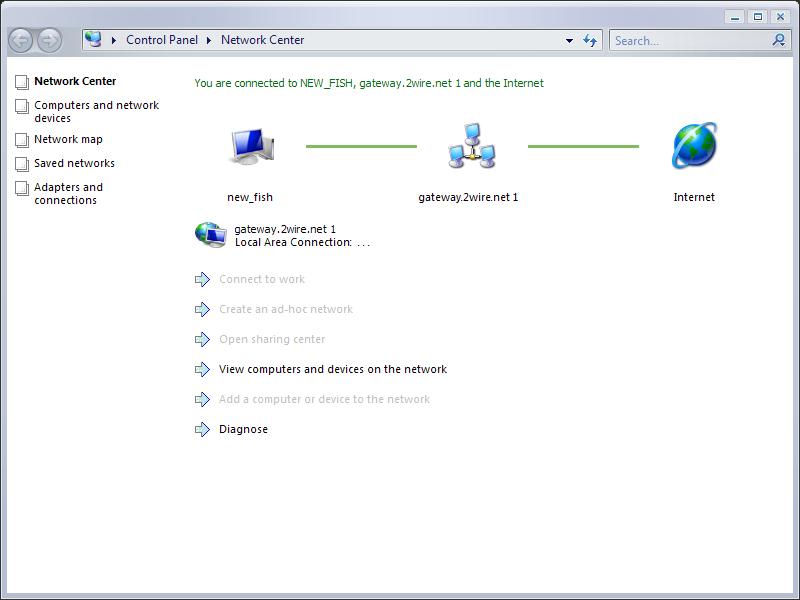
Task: Click View computers and devices on the network
Action: click(333, 369)
